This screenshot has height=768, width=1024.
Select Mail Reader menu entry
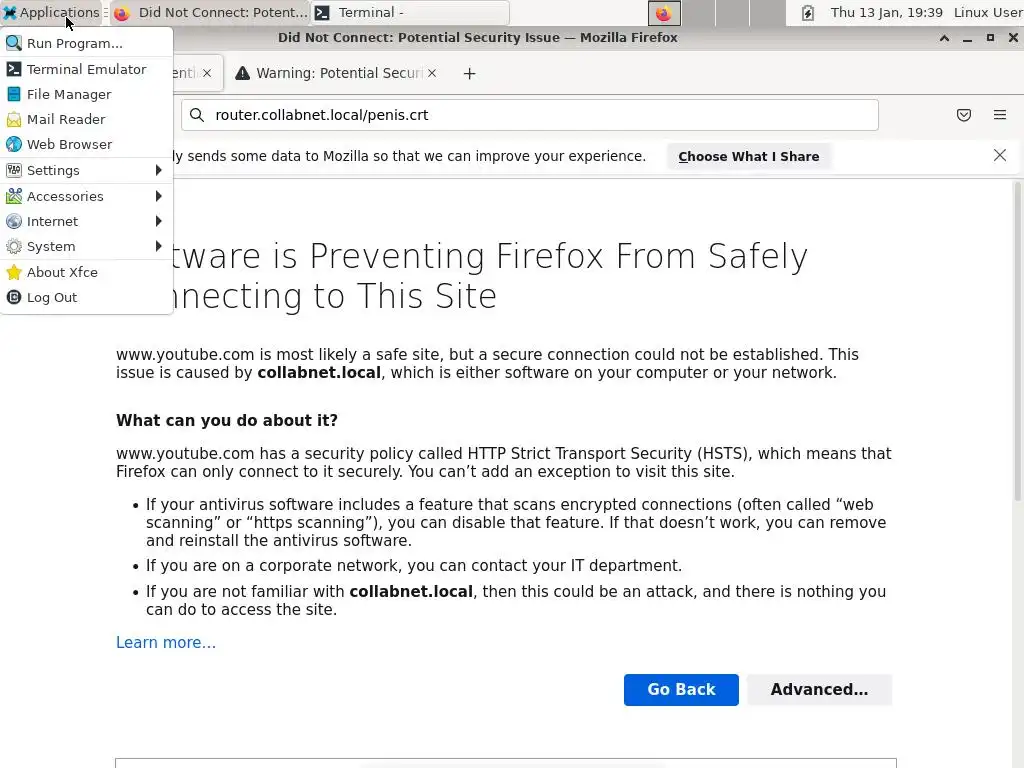click(x=65, y=119)
